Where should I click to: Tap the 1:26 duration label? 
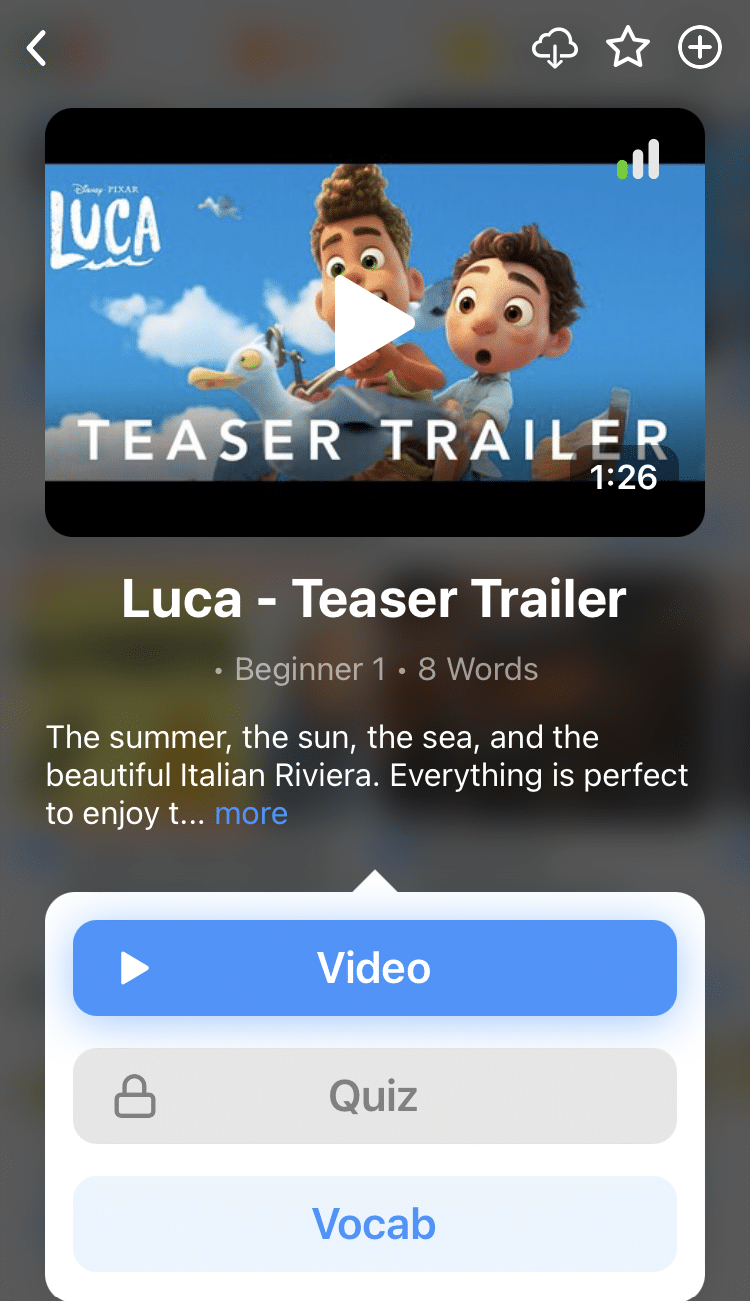(623, 477)
